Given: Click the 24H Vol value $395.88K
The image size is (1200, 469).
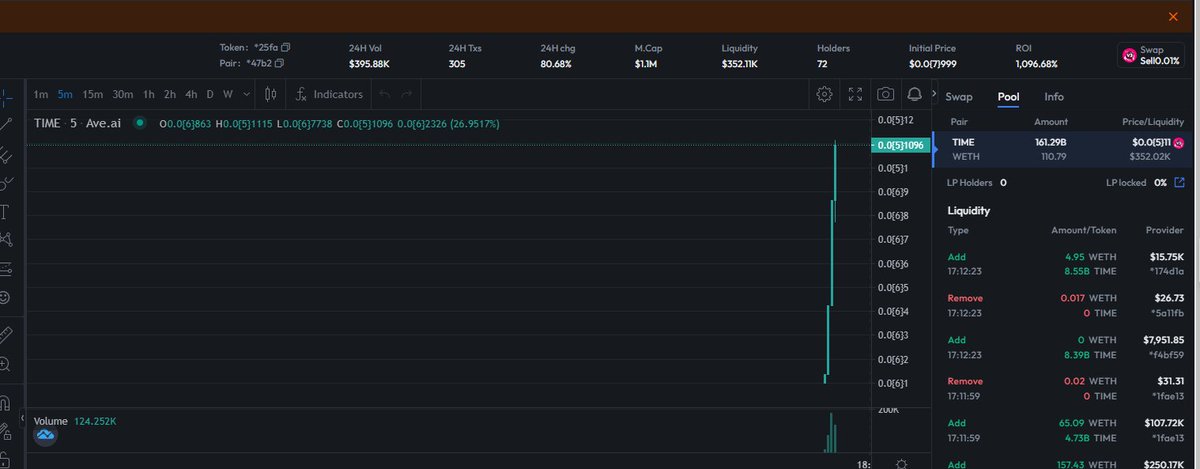Looking at the screenshot, I should (369, 64).
